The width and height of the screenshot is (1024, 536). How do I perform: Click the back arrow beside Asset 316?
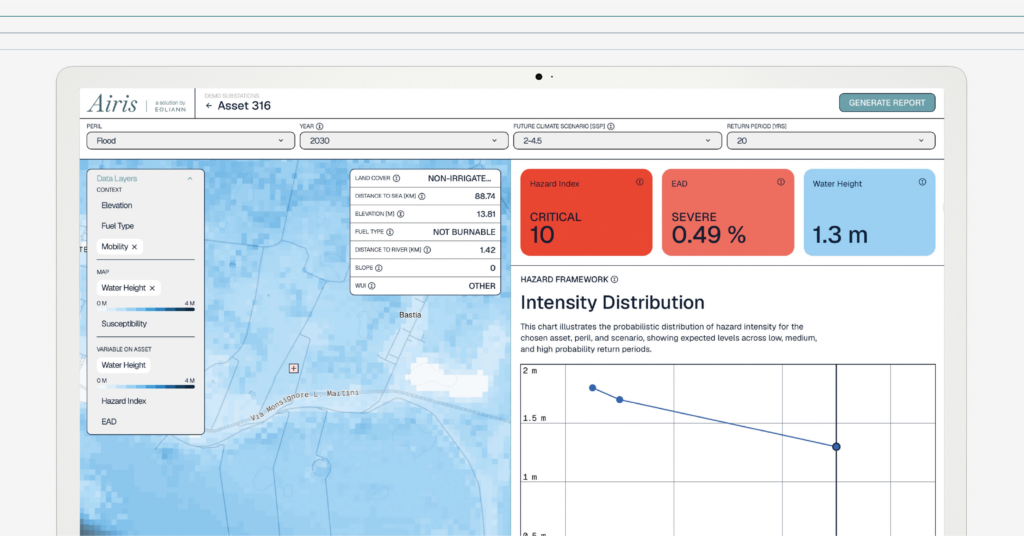click(209, 106)
